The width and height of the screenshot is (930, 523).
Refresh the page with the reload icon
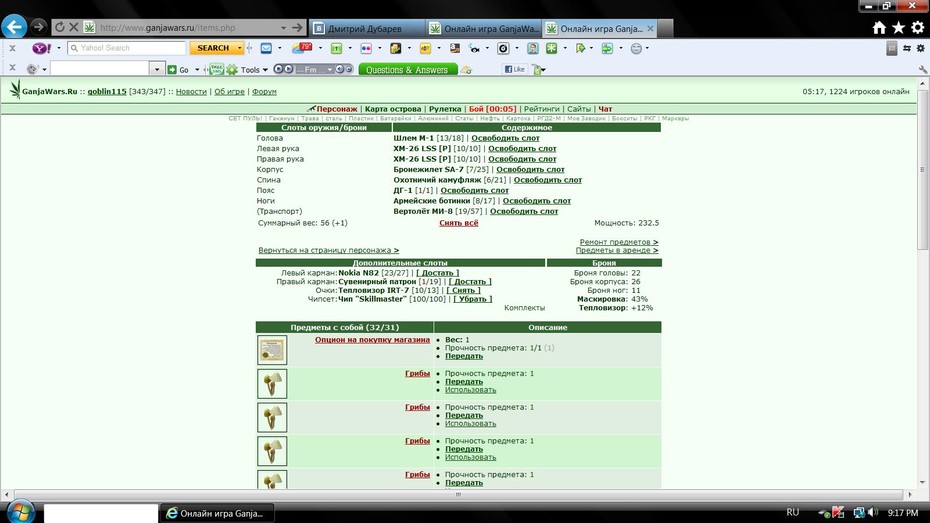pyautogui.click(x=59, y=27)
